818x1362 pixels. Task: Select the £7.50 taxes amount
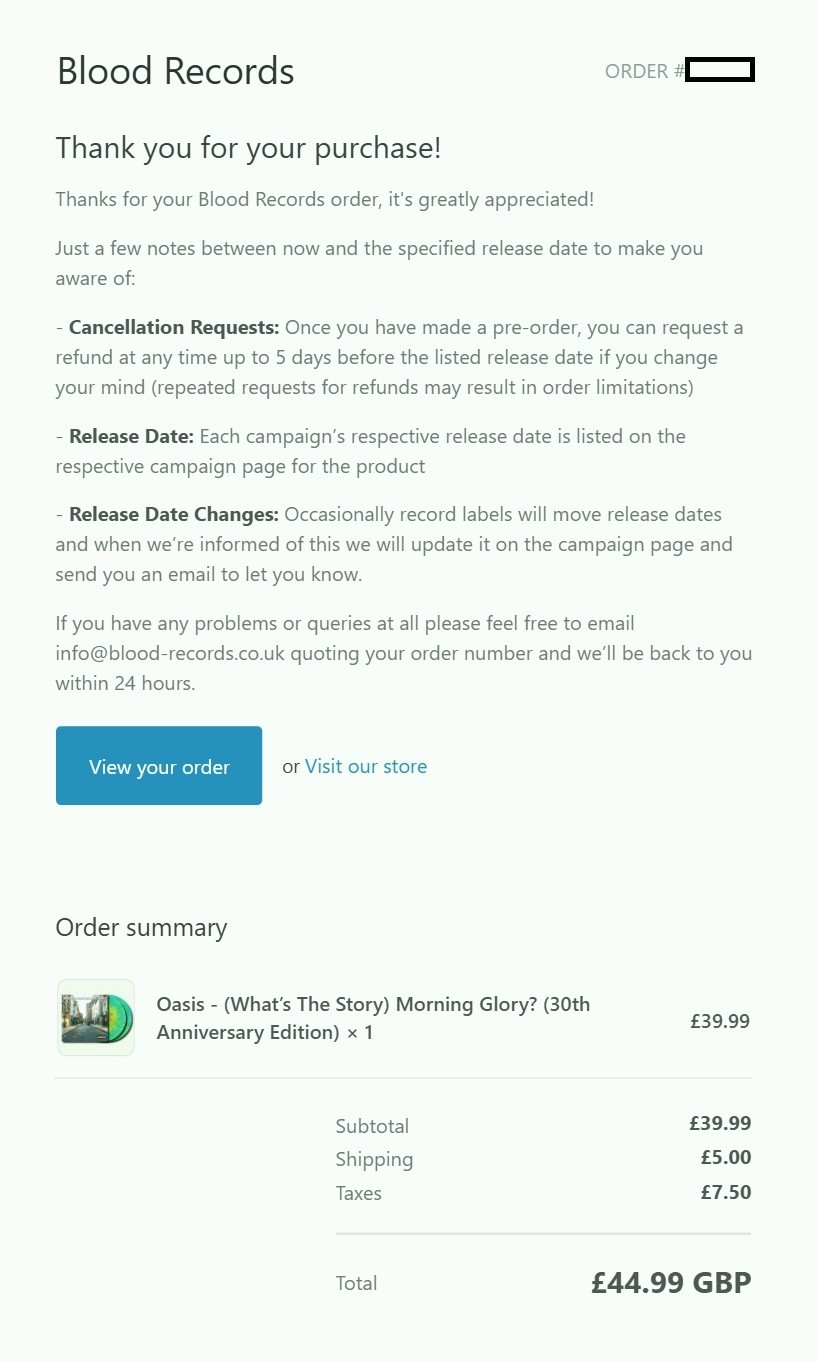pos(726,1192)
